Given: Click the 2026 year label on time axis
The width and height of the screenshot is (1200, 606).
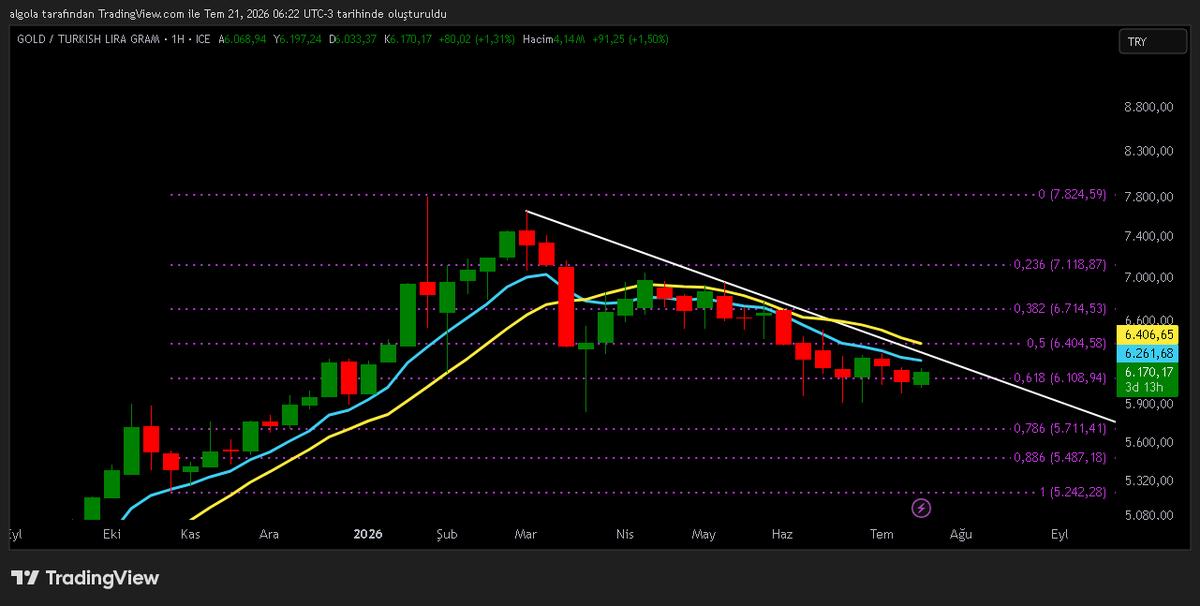Looking at the screenshot, I should point(368,535).
